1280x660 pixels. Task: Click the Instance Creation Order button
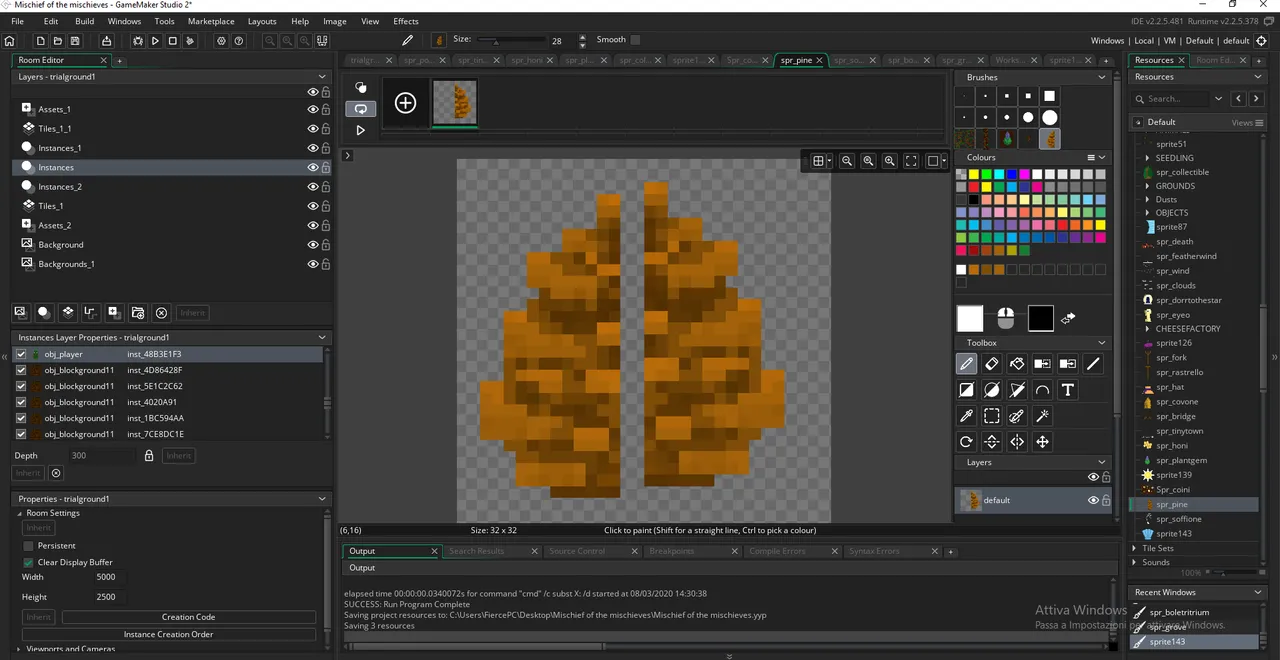click(x=169, y=634)
